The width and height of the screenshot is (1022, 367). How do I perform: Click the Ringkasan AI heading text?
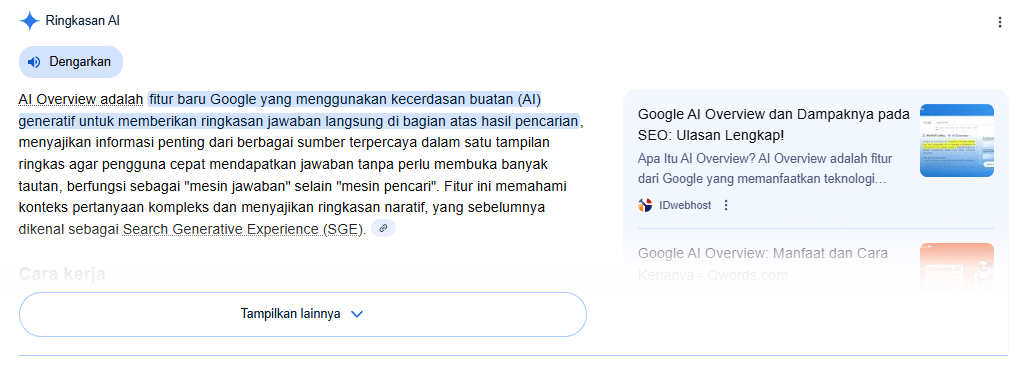click(83, 21)
